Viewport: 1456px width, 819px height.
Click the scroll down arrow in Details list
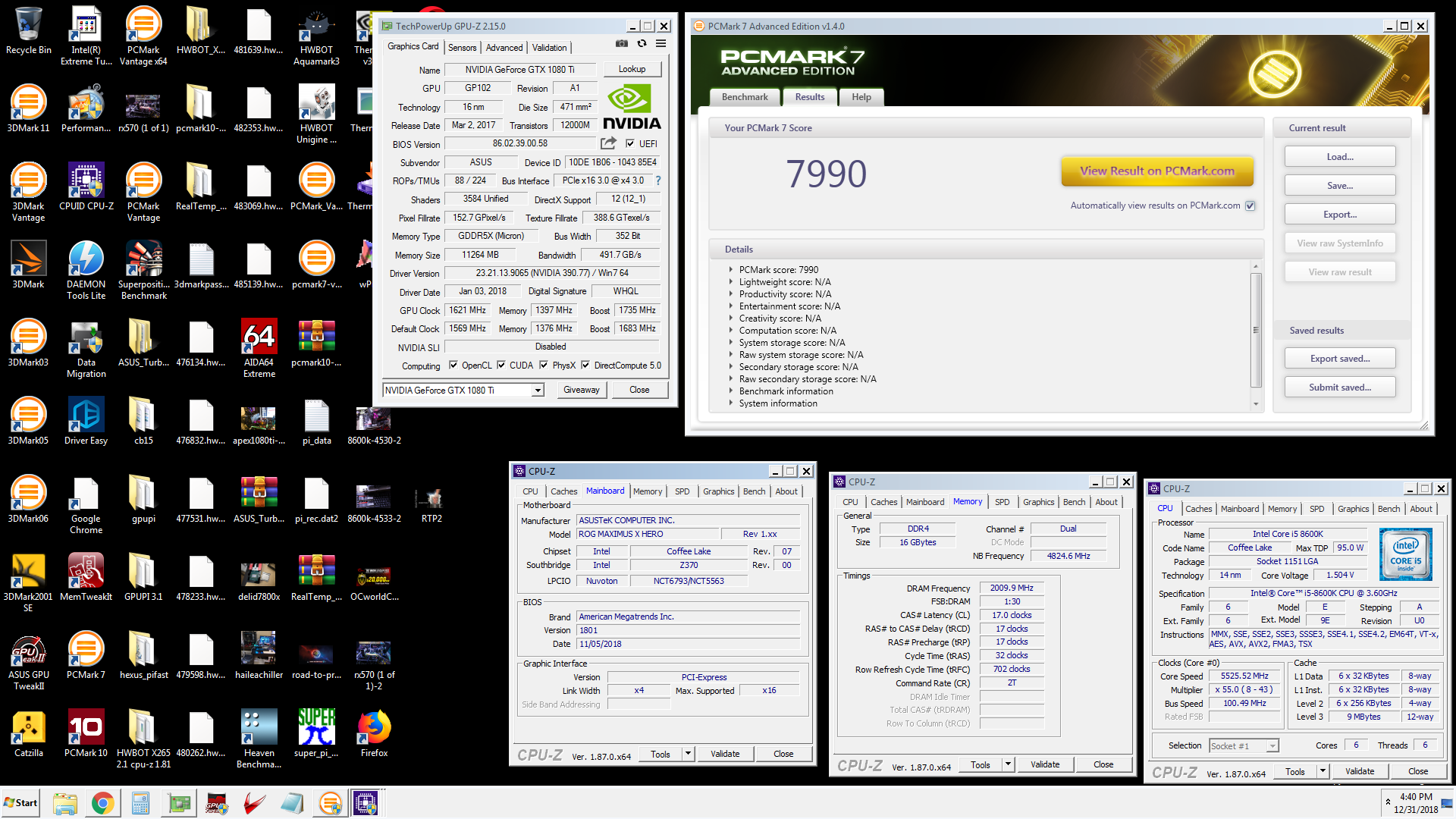pos(1256,403)
